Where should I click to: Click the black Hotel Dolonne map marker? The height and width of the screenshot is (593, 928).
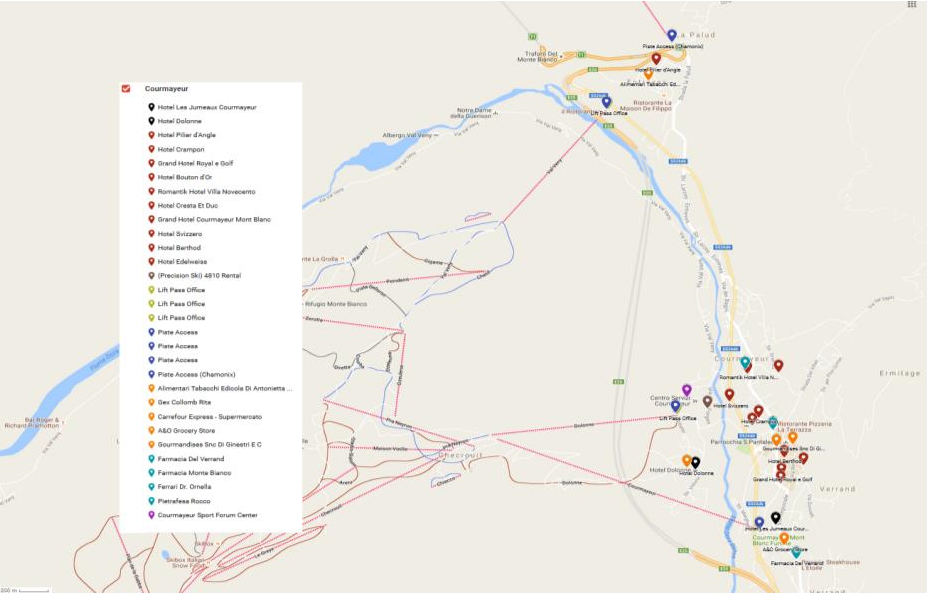tap(695, 463)
